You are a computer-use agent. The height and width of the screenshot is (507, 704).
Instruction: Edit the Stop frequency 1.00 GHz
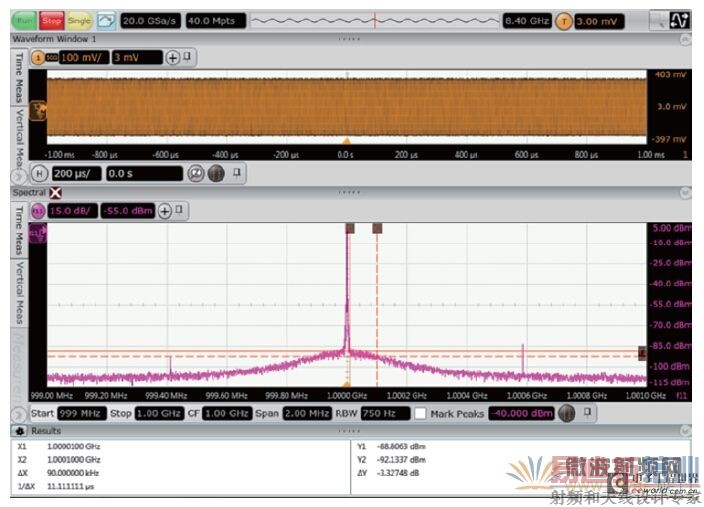coord(160,413)
